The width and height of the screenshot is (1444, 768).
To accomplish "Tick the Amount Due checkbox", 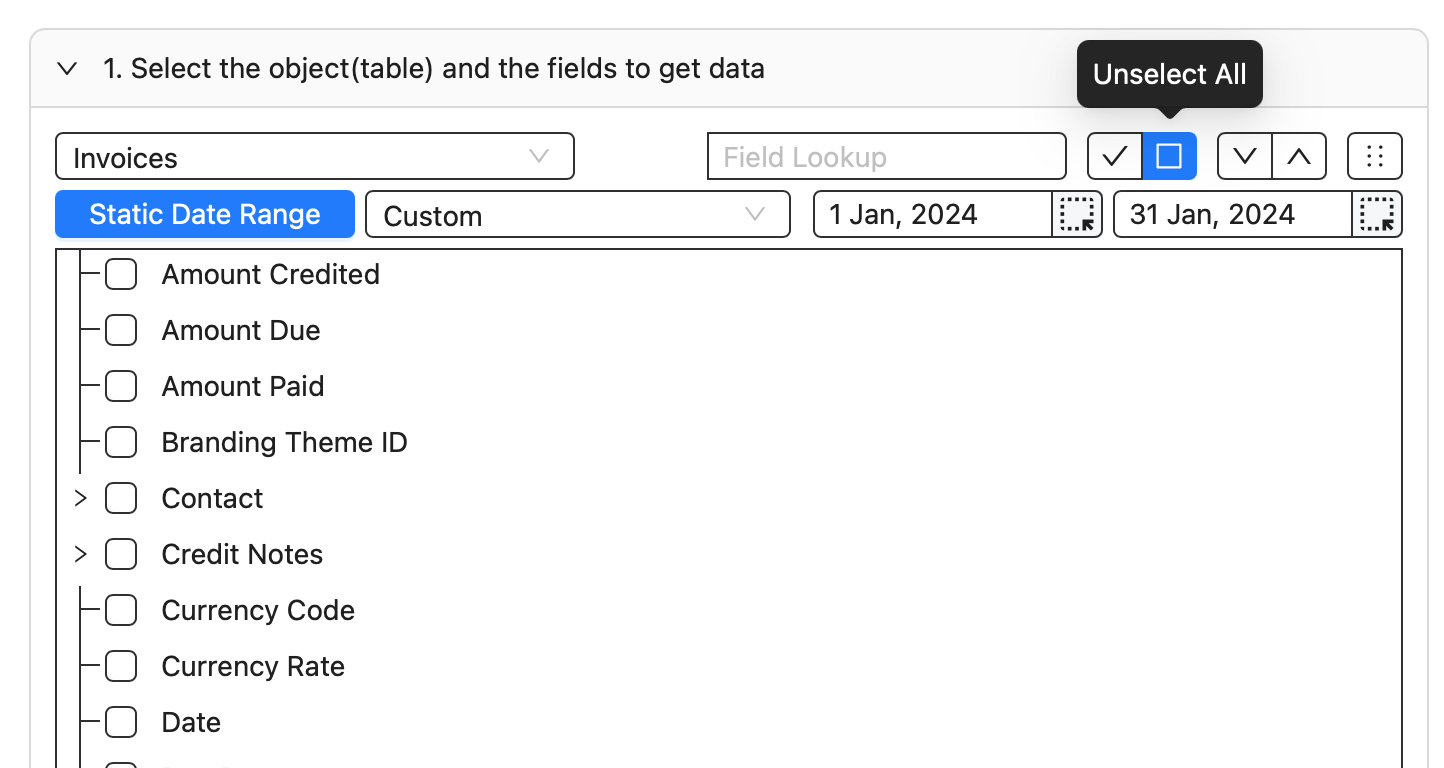I will coord(121,330).
